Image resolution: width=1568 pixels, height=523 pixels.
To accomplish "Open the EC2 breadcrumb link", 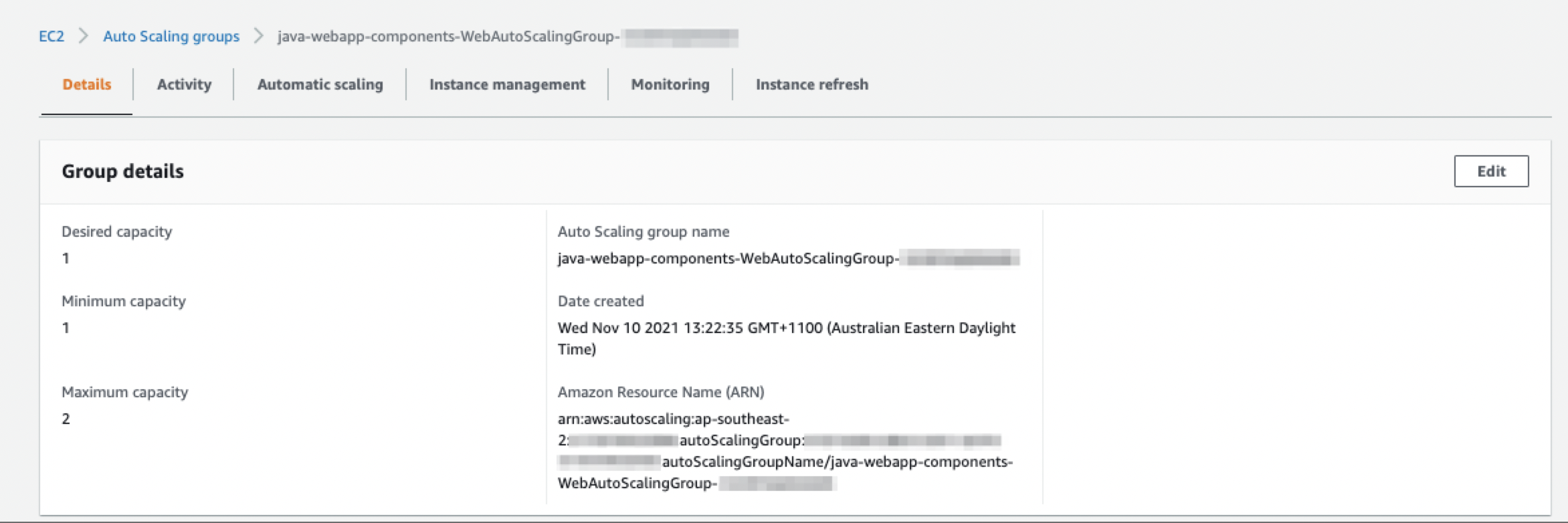I will coord(52,36).
